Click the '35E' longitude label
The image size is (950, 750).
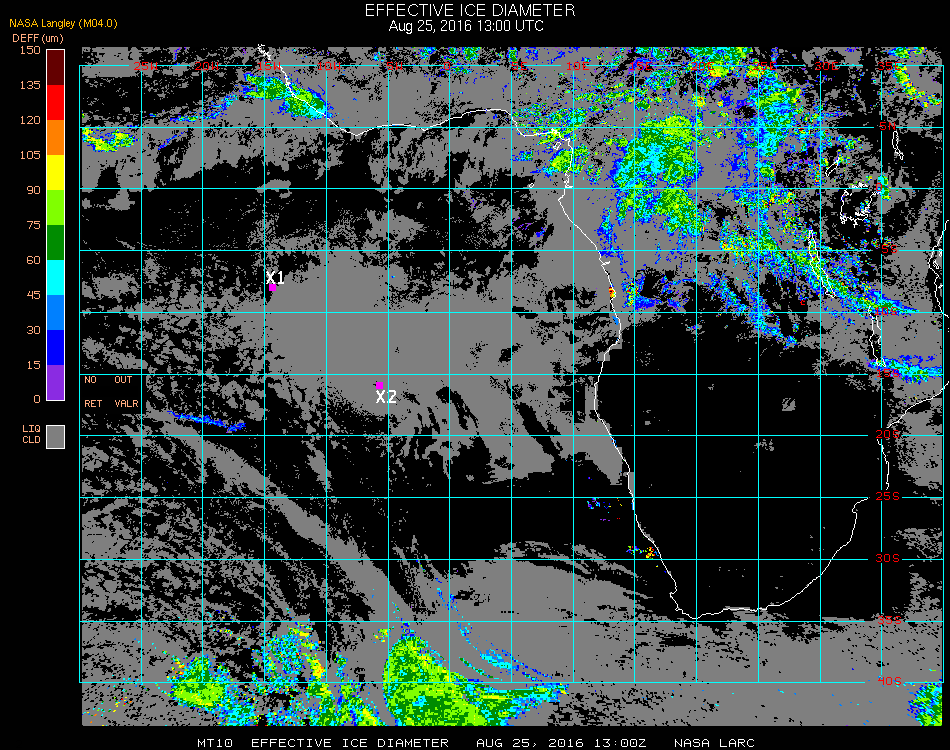(889, 66)
